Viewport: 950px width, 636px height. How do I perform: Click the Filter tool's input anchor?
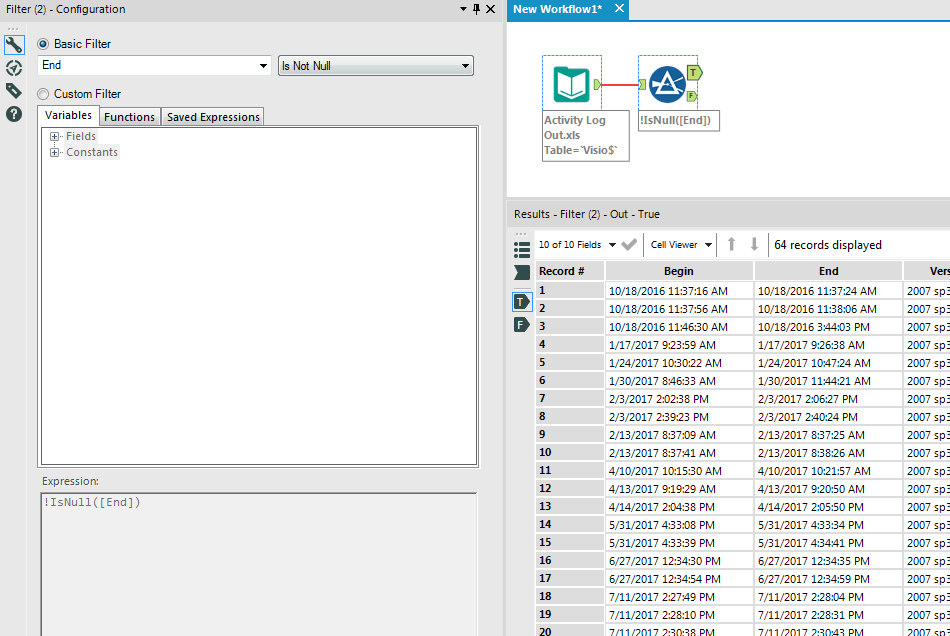[642, 84]
